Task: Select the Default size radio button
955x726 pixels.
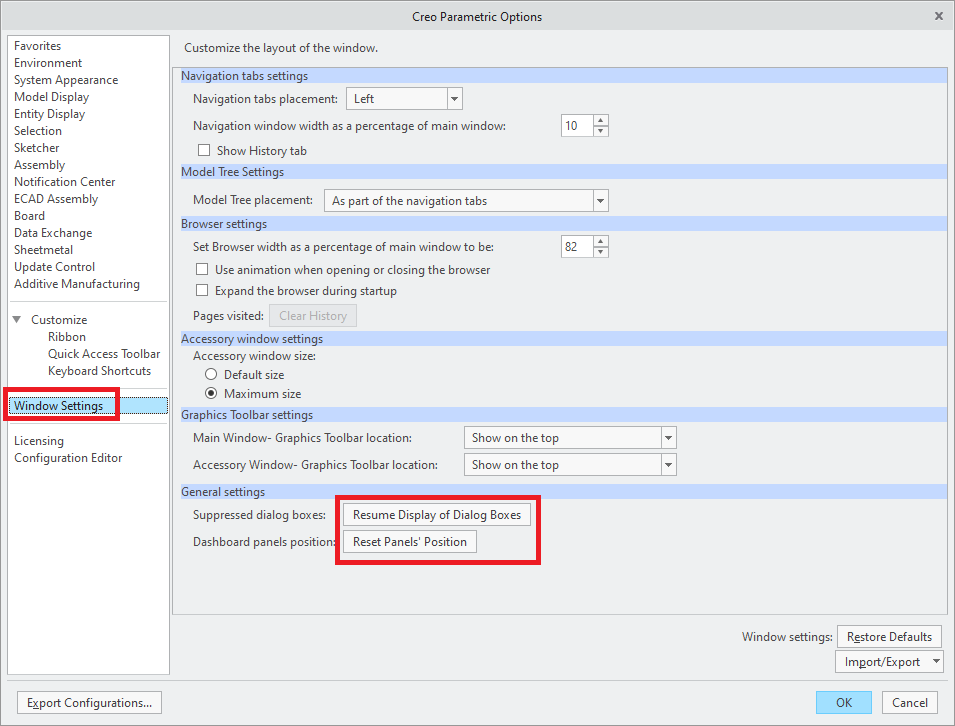Action: pyautogui.click(x=211, y=376)
